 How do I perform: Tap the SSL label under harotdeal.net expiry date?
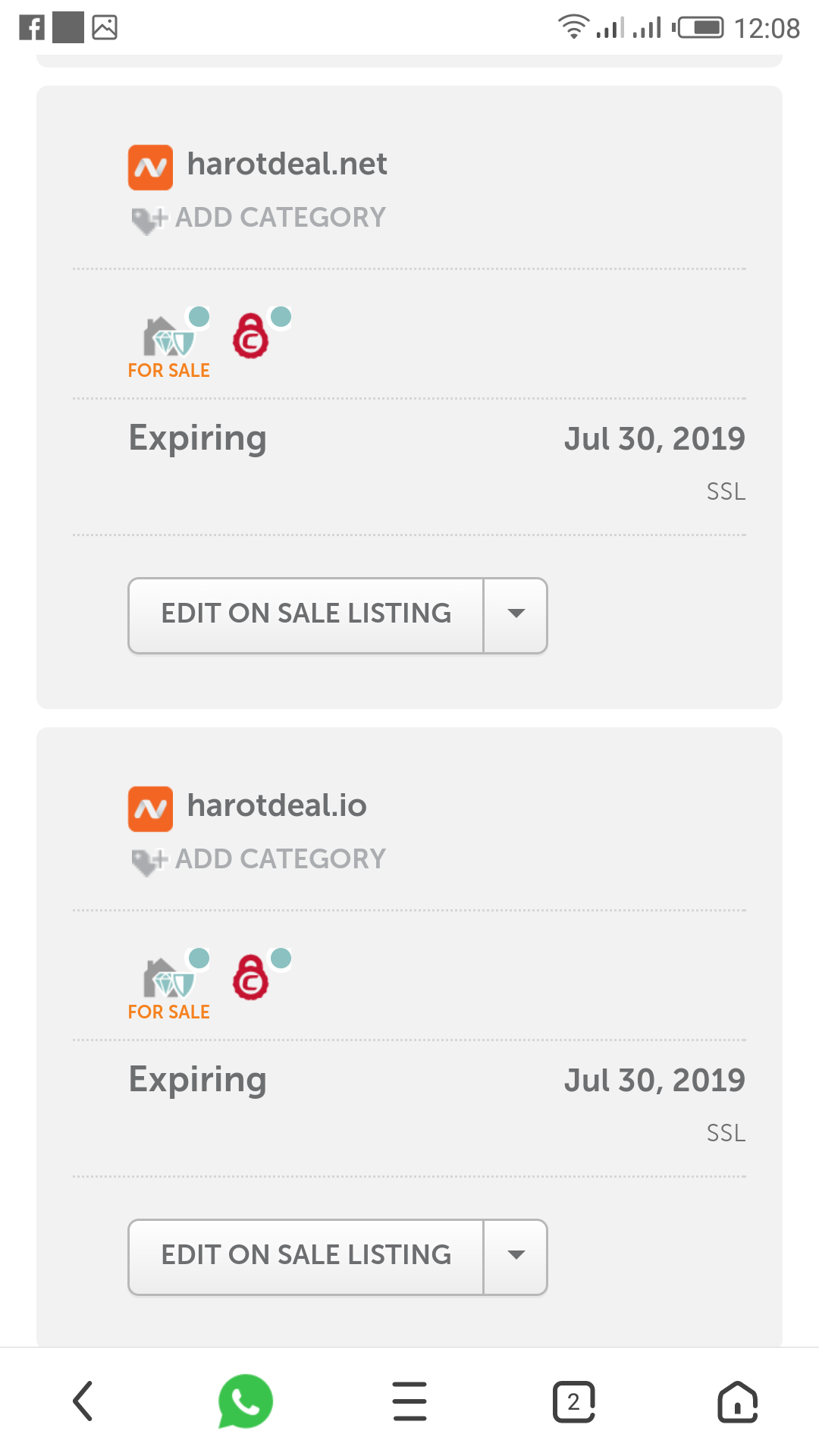click(x=726, y=492)
